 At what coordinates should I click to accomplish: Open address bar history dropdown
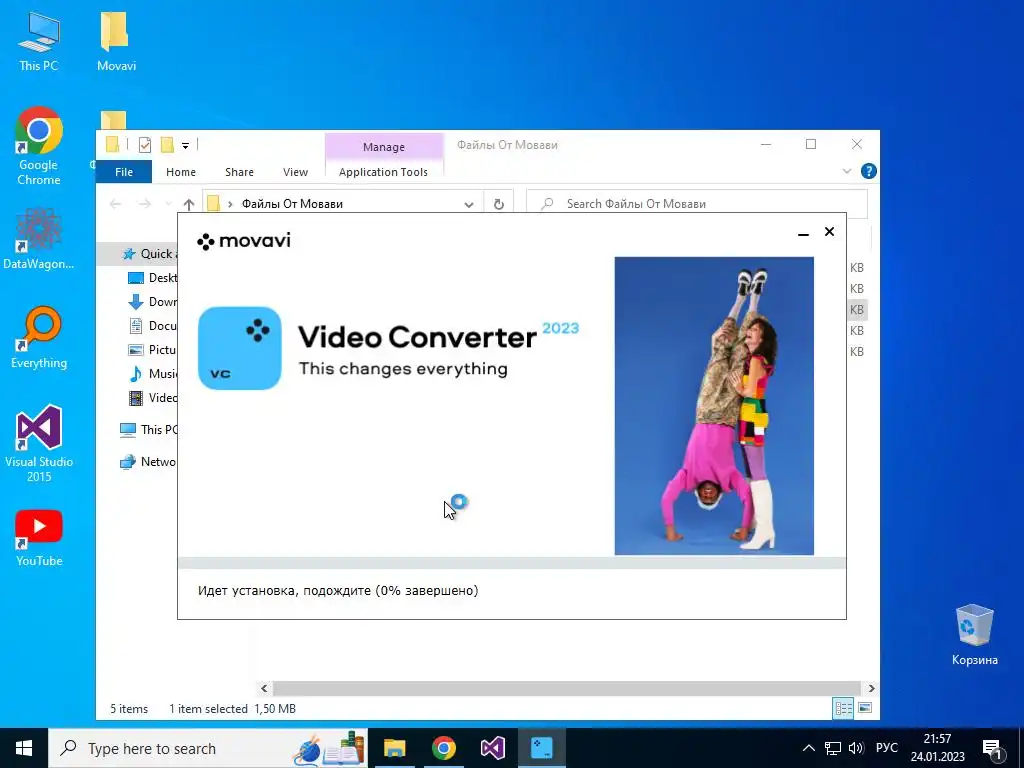pyautogui.click(x=469, y=204)
